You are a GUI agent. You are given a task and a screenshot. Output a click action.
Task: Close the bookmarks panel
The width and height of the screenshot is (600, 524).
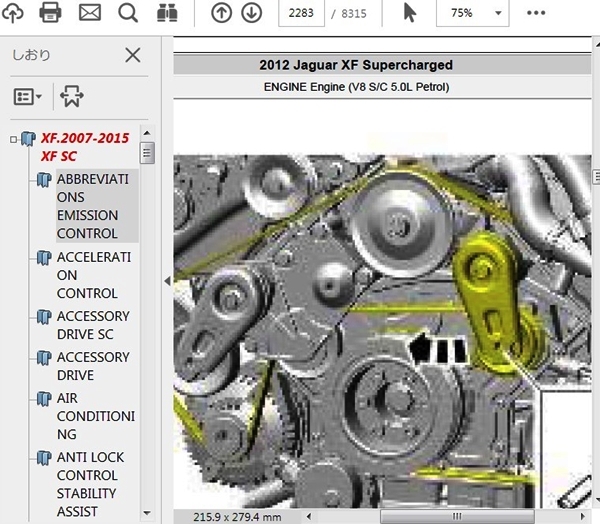pyautogui.click(x=132, y=55)
